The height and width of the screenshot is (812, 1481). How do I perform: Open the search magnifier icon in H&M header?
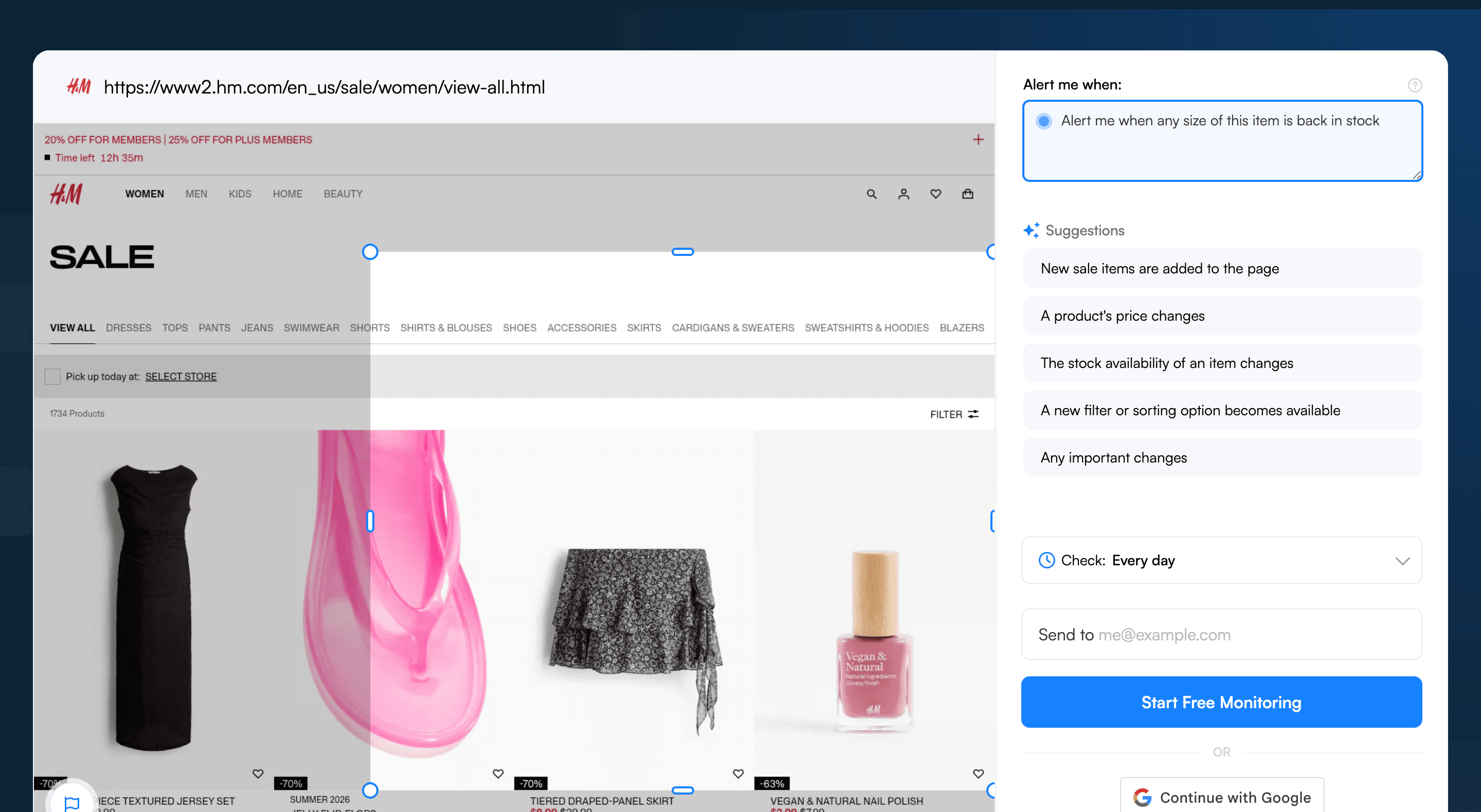click(872, 194)
